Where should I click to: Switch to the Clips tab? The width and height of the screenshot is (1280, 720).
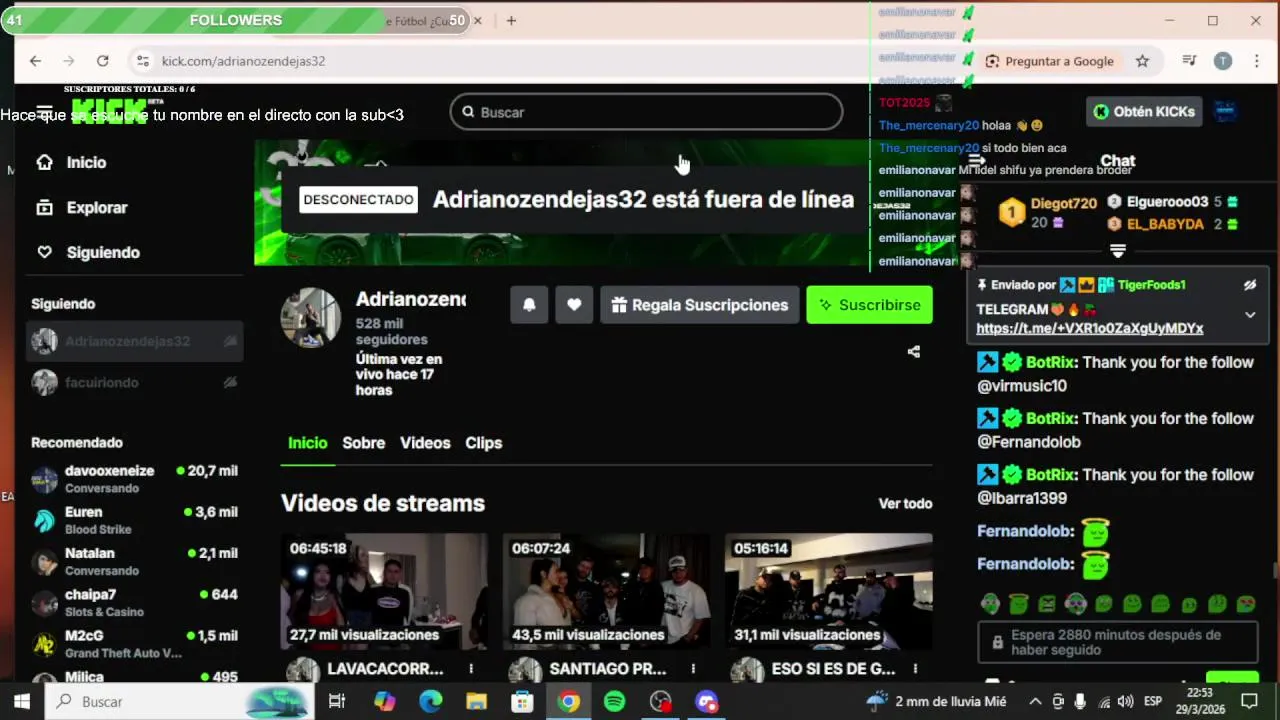(x=483, y=443)
